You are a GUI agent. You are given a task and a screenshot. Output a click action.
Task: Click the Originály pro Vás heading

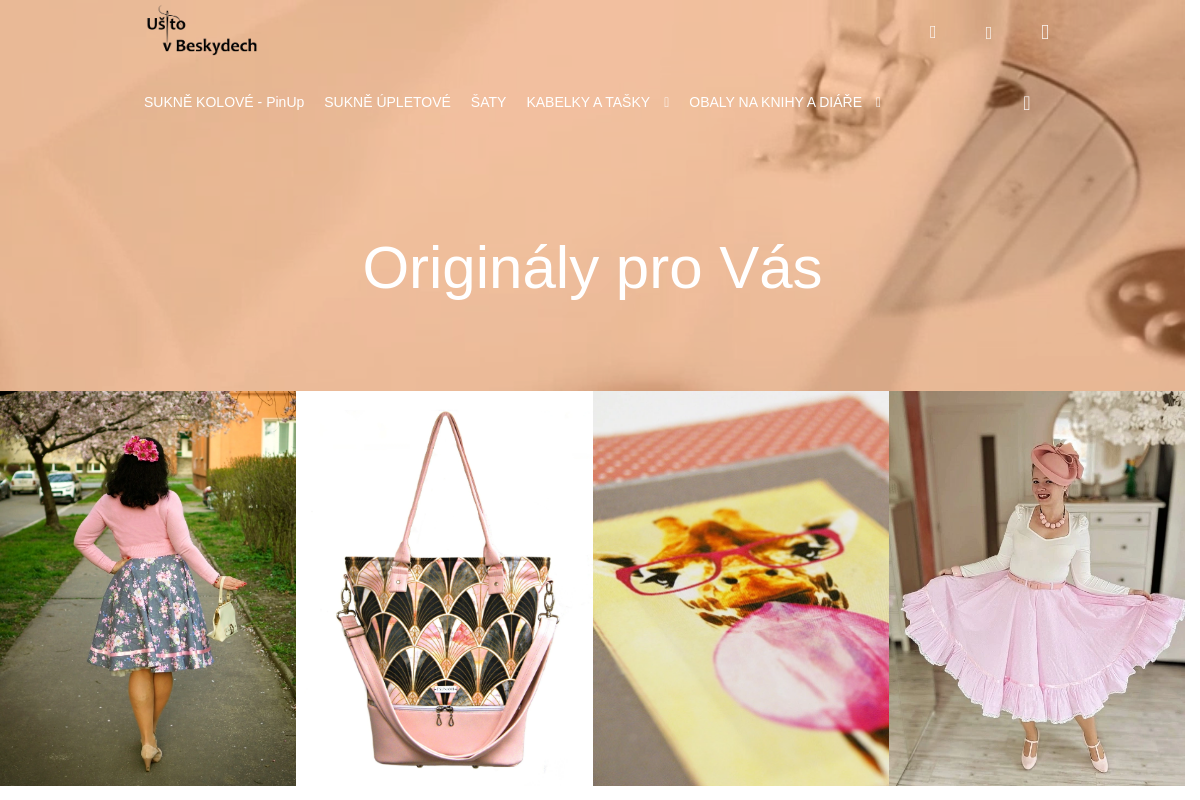tap(592, 268)
